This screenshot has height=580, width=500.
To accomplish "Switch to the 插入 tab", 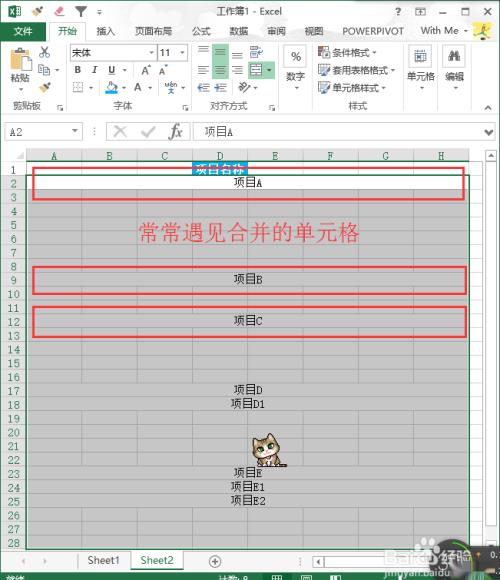I will point(105,31).
